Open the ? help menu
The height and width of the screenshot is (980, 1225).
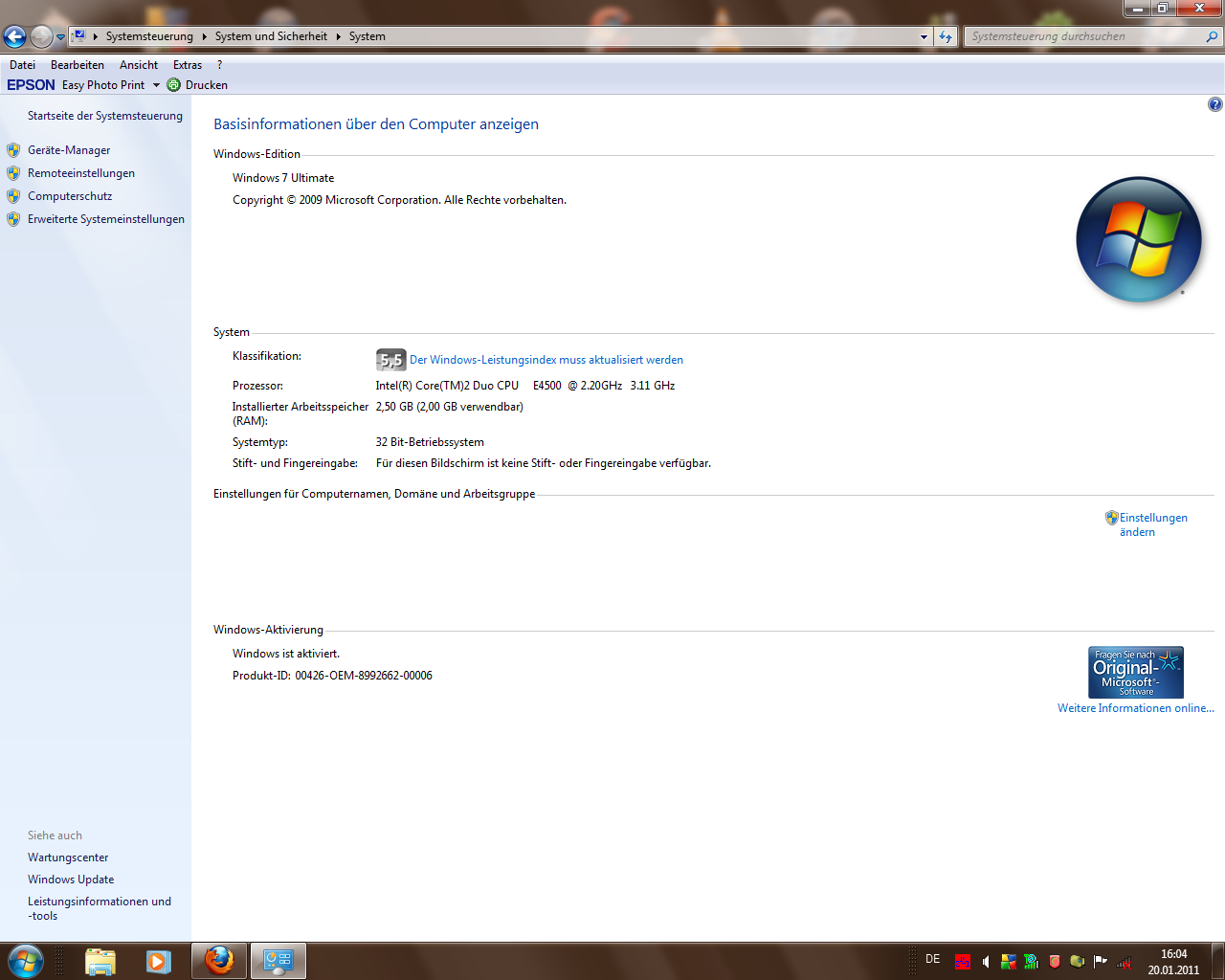219,65
